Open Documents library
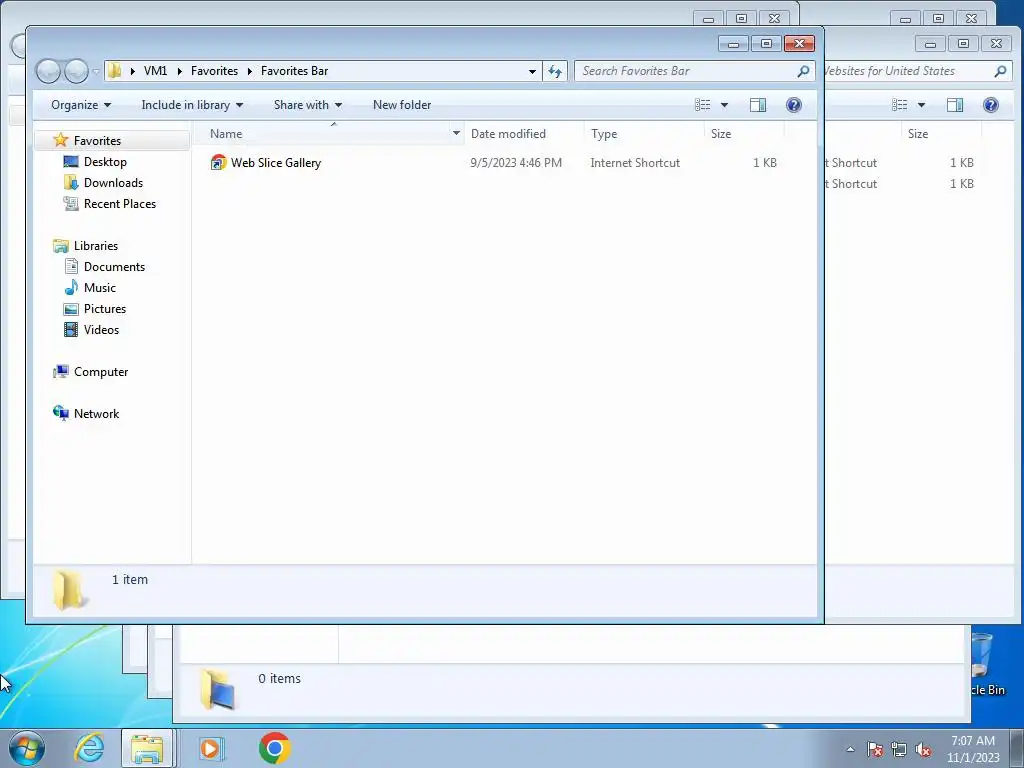 (114, 266)
